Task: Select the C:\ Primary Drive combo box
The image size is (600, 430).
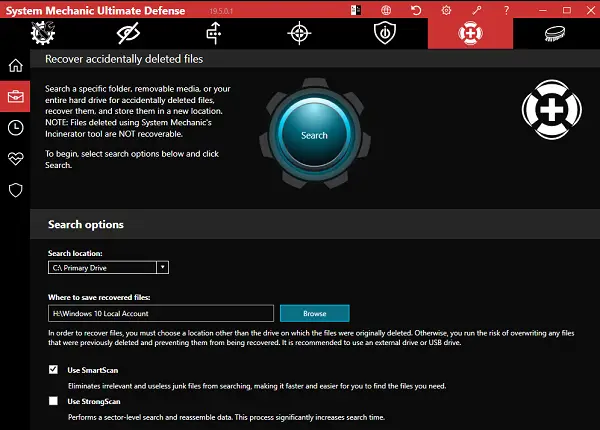Action: pos(108,267)
